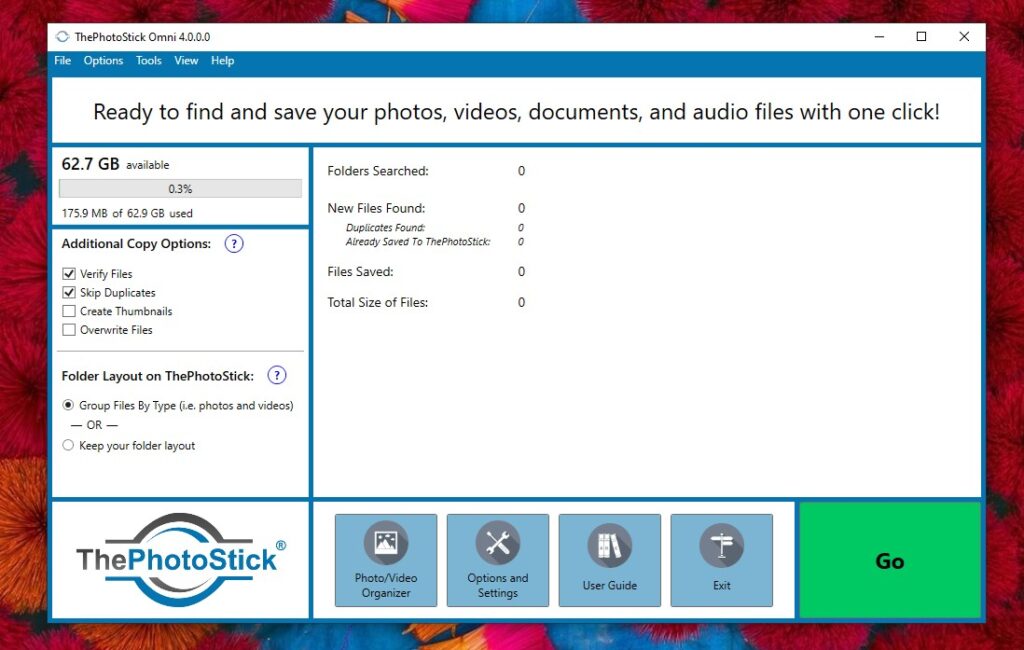Maximize the ThePhotoStick window
1024x650 pixels.
tap(921, 37)
